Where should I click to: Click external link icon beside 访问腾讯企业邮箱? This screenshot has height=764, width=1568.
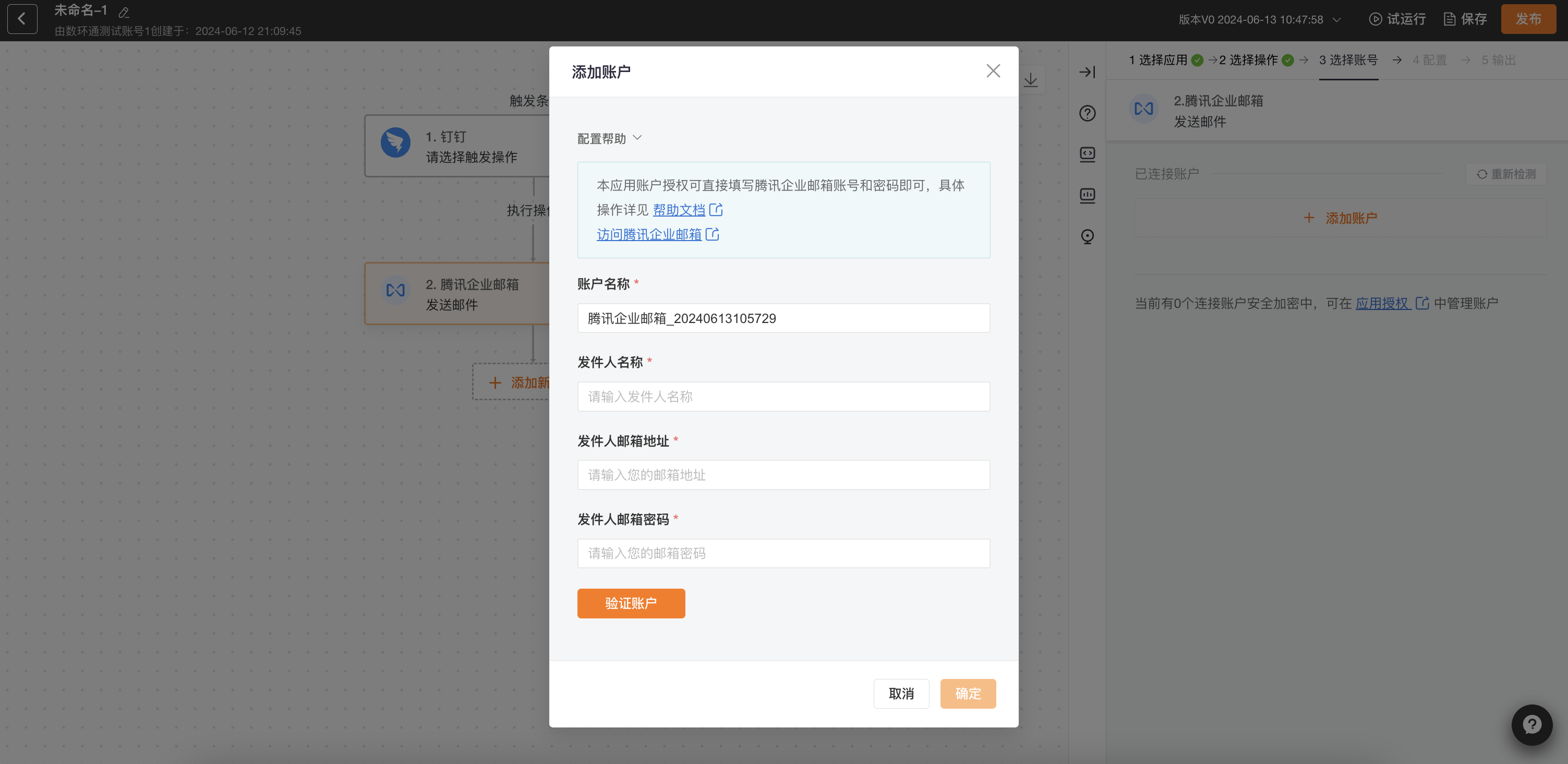click(712, 234)
